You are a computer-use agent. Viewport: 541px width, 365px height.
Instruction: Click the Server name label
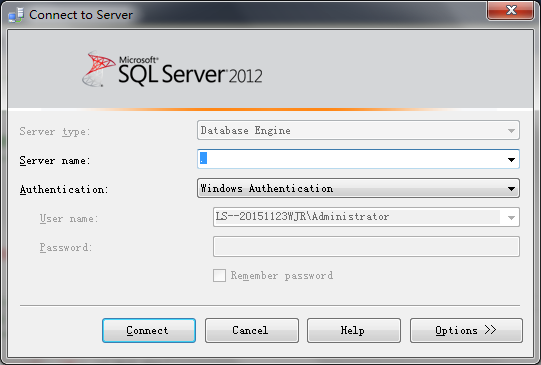click(x=55, y=160)
